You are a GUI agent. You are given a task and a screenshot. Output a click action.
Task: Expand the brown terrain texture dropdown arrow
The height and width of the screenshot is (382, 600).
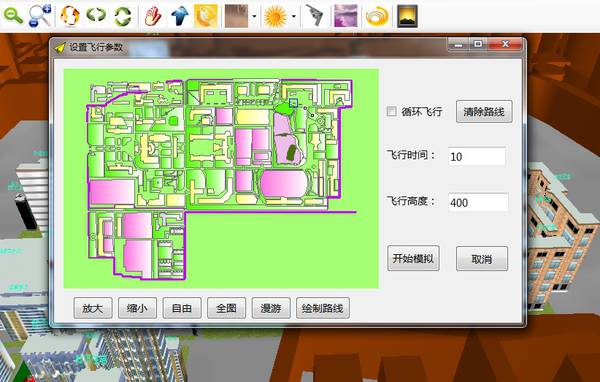point(254,16)
